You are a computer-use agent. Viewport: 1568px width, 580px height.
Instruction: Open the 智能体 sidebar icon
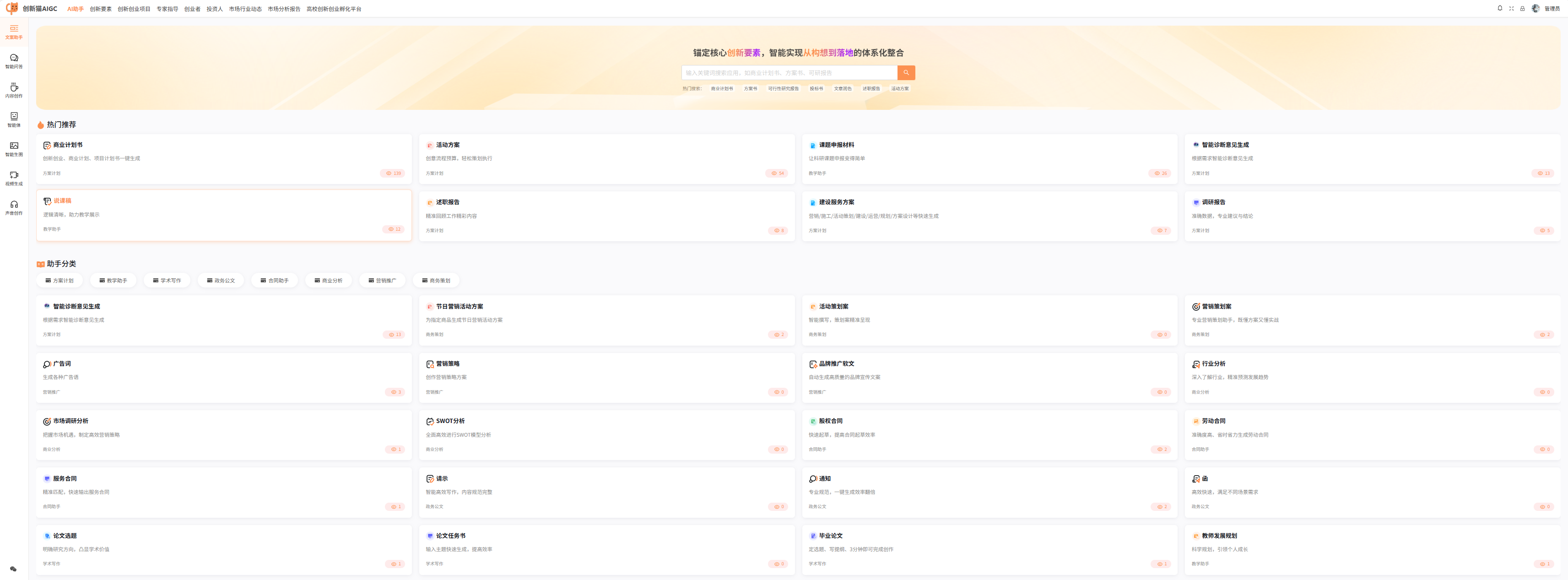coord(14,119)
